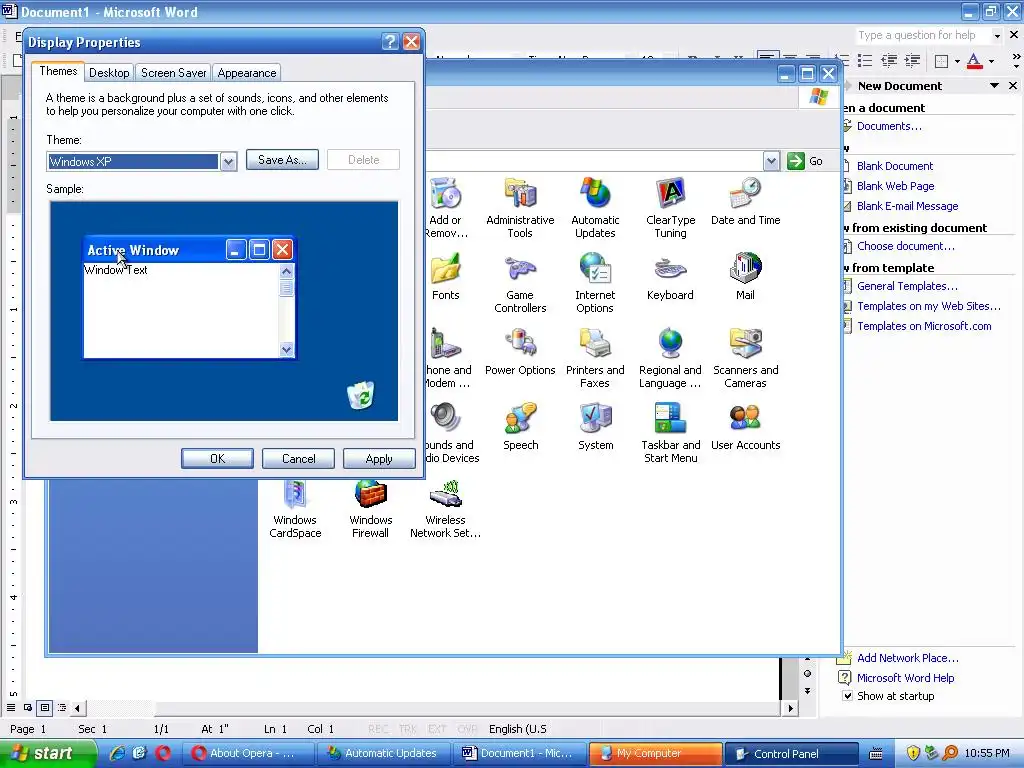The width and height of the screenshot is (1024, 768).
Task: Toggle Word's Web Layout view button
Action: tap(28, 707)
